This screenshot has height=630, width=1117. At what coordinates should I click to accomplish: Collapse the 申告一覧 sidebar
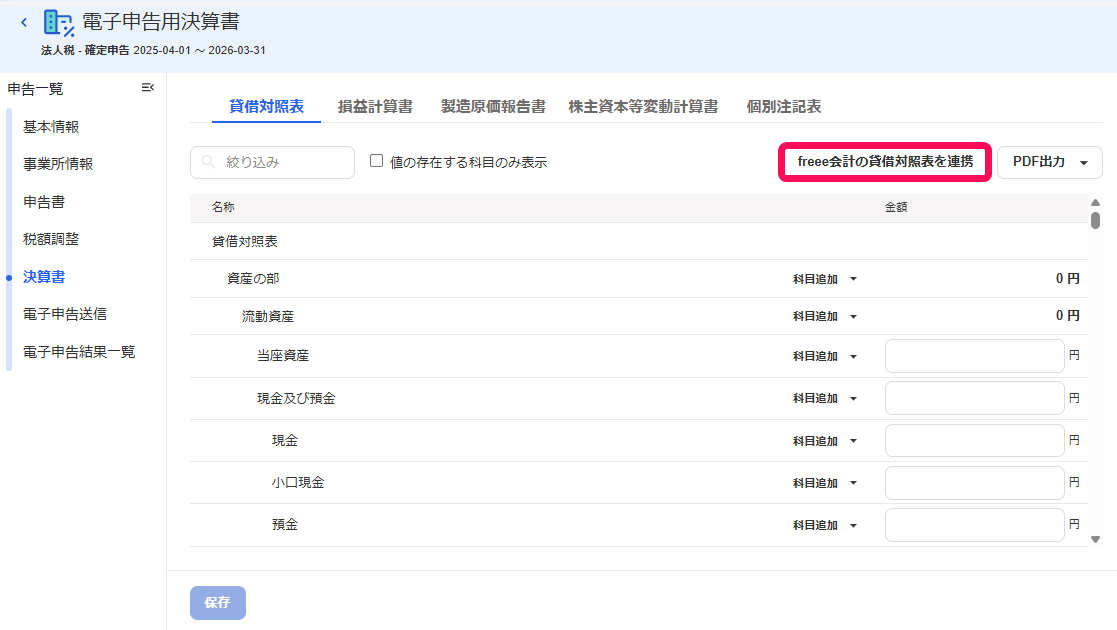click(147, 88)
